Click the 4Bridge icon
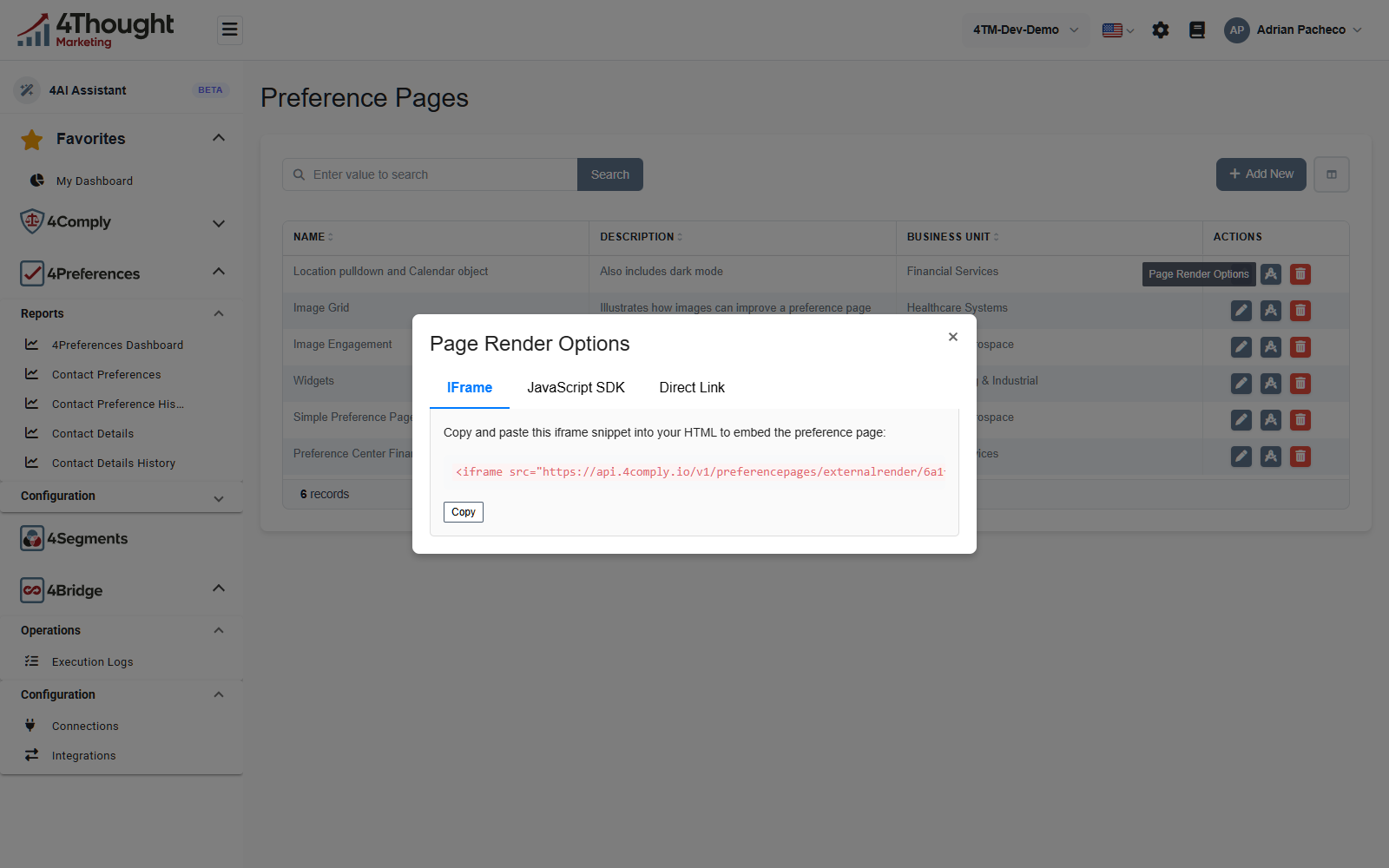The width and height of the screenshot is (1389, 868). pos(32,590)
